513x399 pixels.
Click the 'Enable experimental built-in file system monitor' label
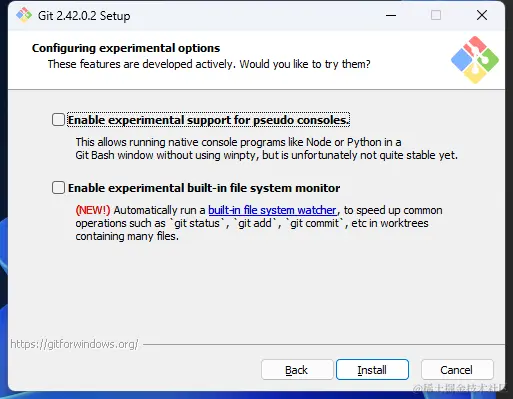click(x=204, y=188)
